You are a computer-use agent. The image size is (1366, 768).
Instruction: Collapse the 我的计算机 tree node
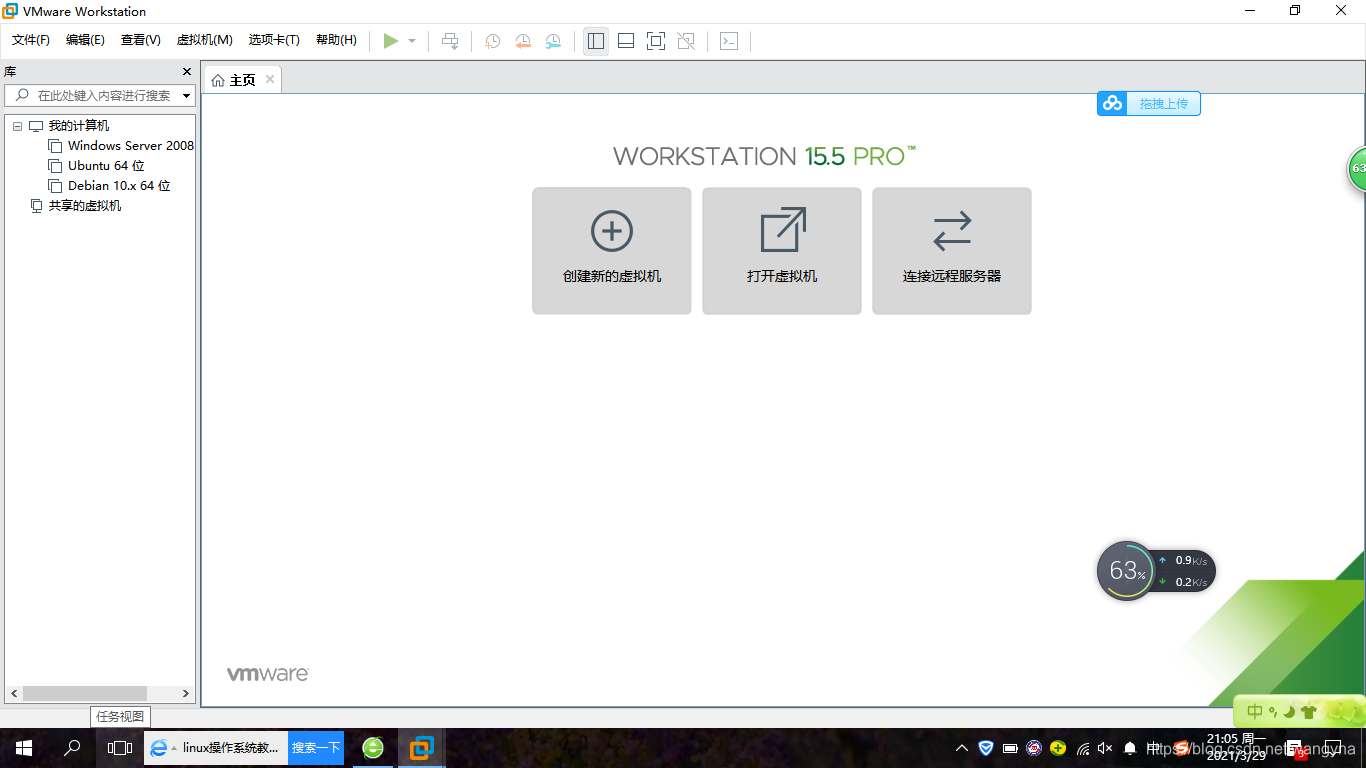click(17, 126)
